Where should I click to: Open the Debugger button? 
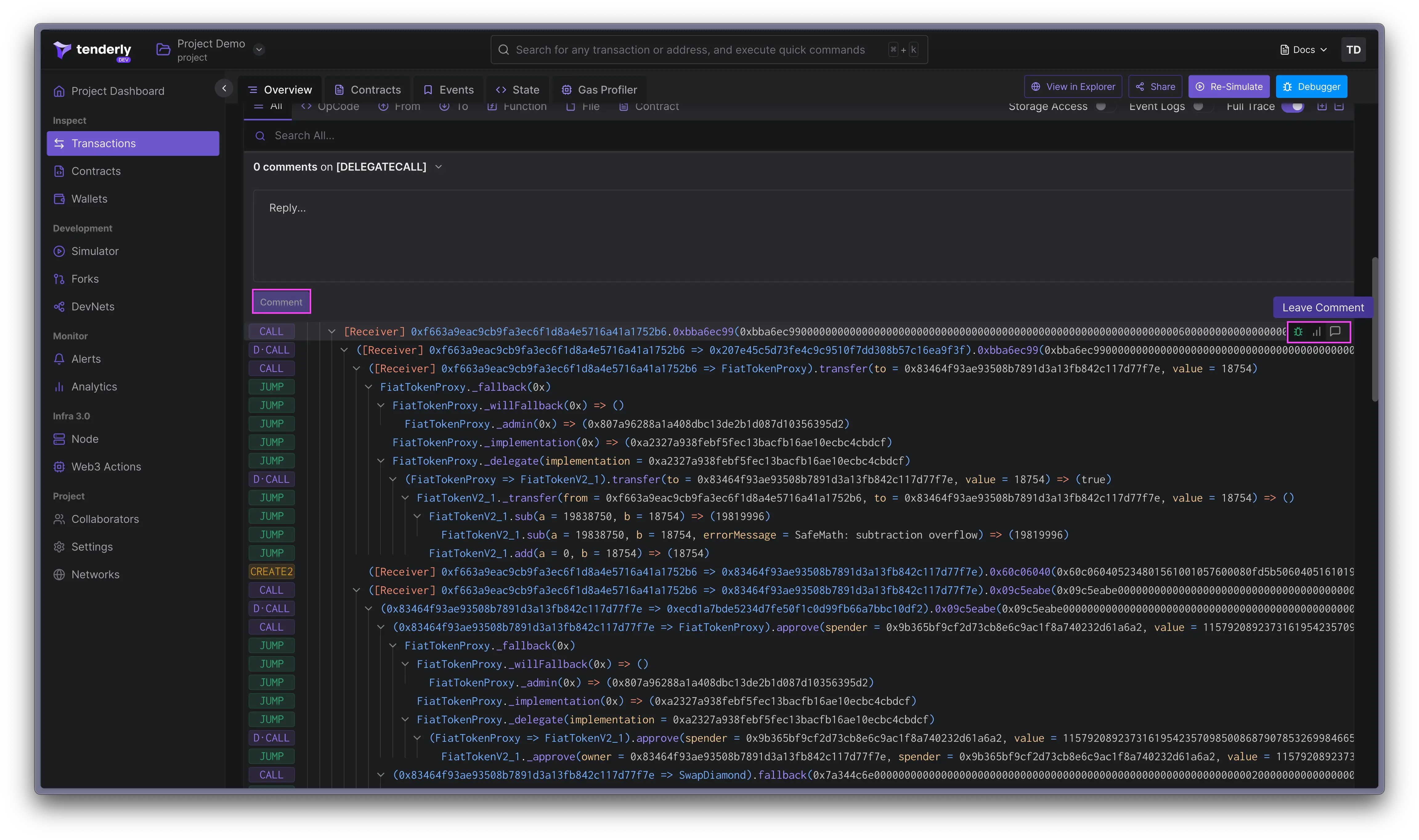1311,87
